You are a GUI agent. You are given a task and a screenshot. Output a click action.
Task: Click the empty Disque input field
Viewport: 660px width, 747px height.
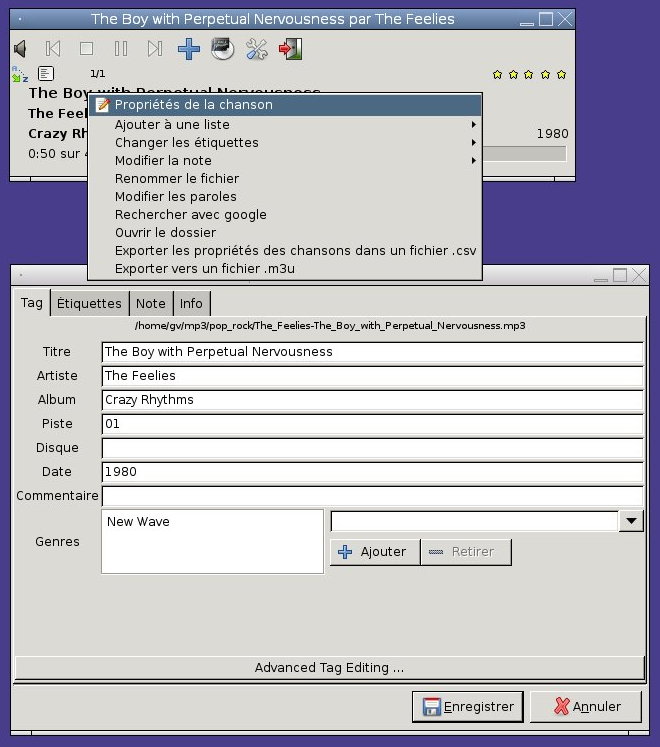pyautogui.click(x=372, y=448)
